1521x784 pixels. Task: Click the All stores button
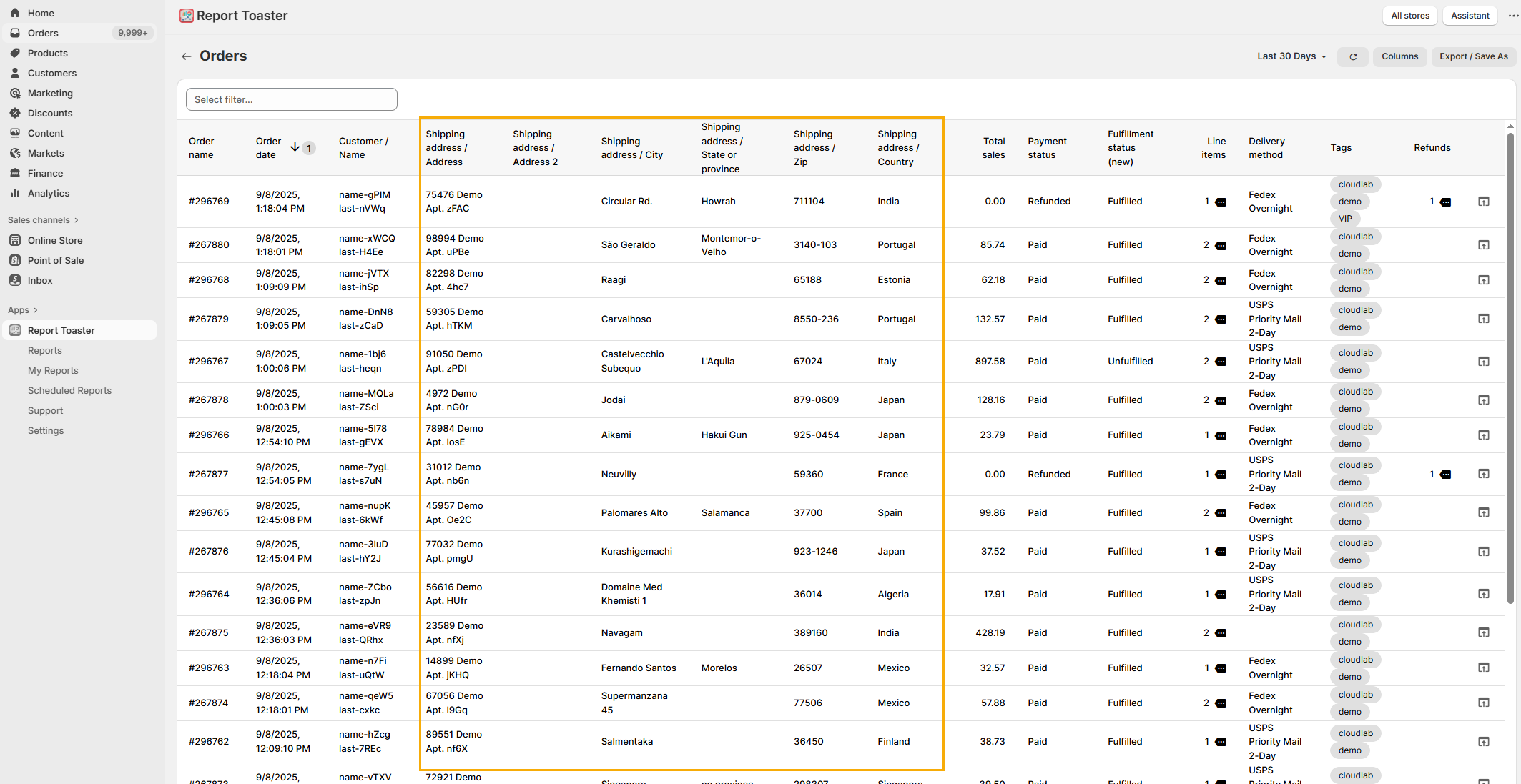pyautogui.click(x=1409, y=16)
